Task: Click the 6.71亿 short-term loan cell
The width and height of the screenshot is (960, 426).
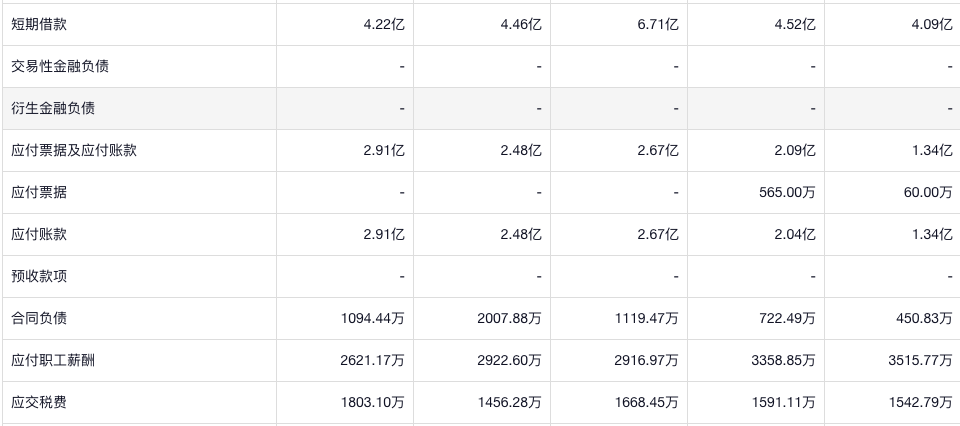Action: (x=657, y=25)
